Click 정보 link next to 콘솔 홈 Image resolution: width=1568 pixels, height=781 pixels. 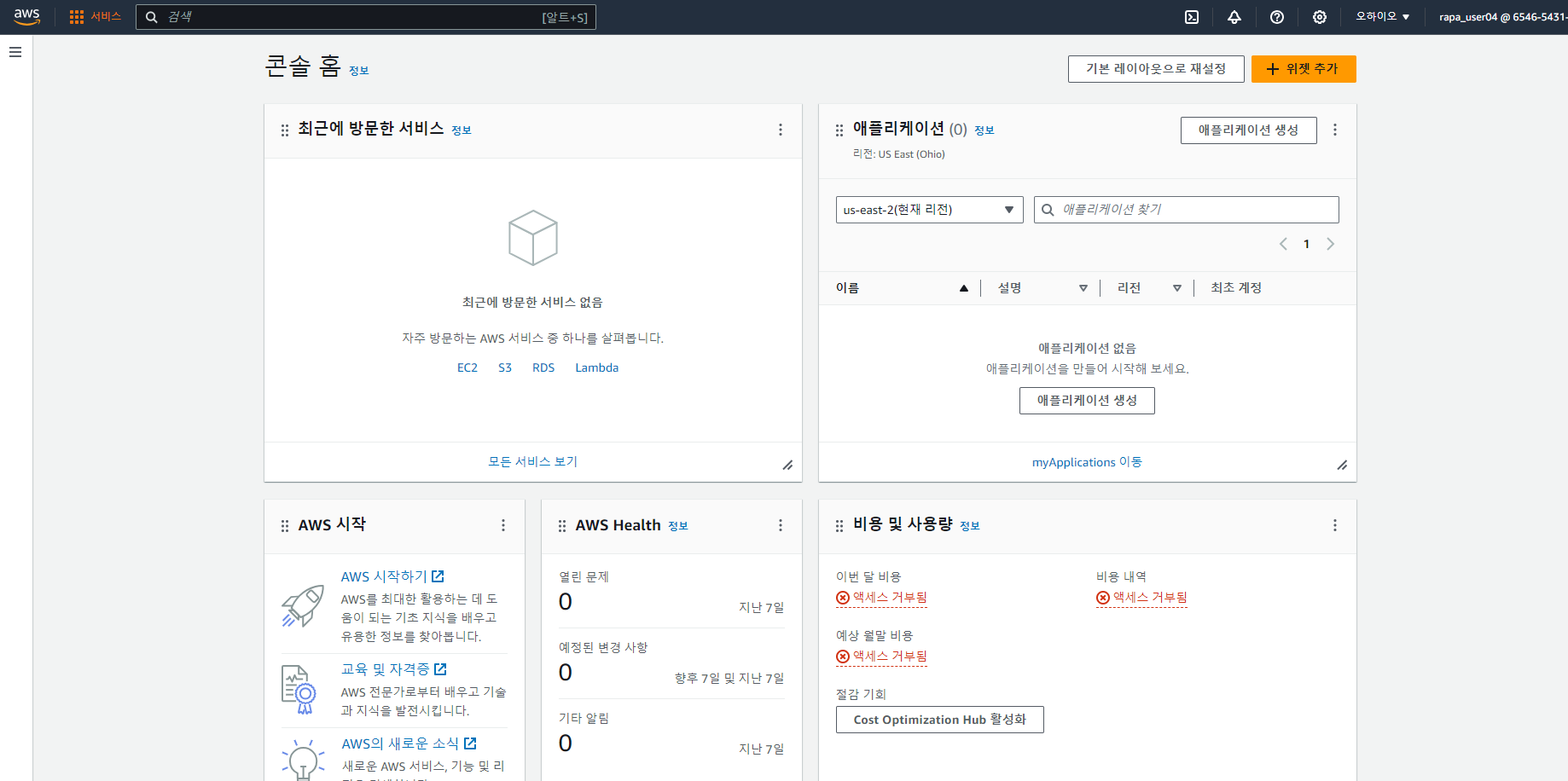[x=359, y=71]
